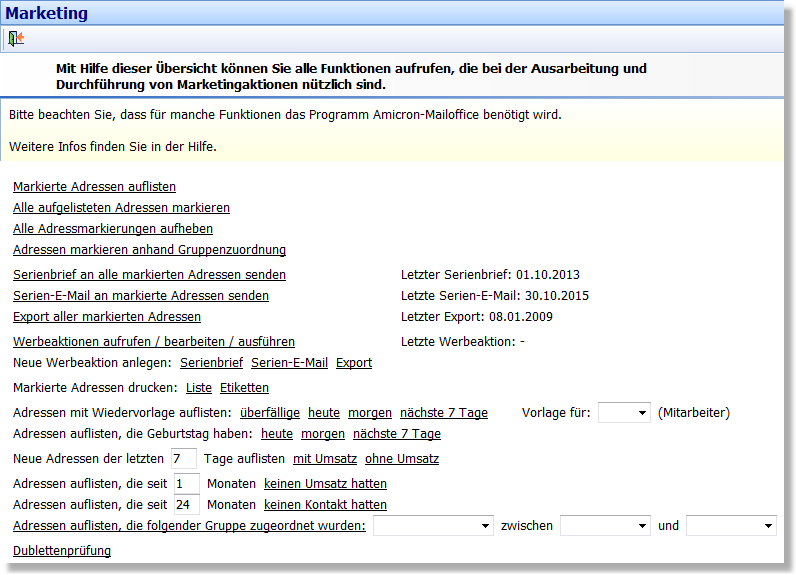Print marked addresses as Etiketten
Screen dimensions: 796x575
click(x=244, y=388)
